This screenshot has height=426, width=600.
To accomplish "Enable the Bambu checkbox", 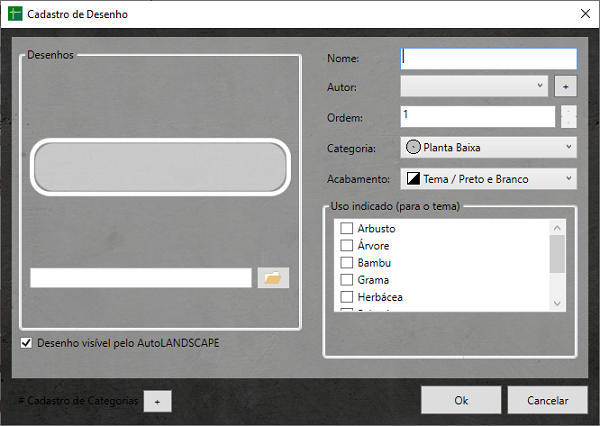I will point(347,263).
